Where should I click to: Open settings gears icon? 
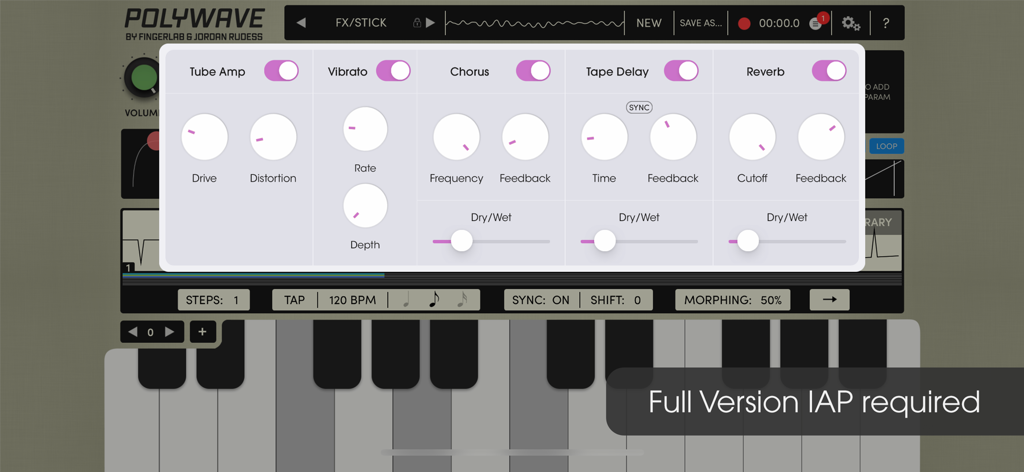tap(850, 24)
